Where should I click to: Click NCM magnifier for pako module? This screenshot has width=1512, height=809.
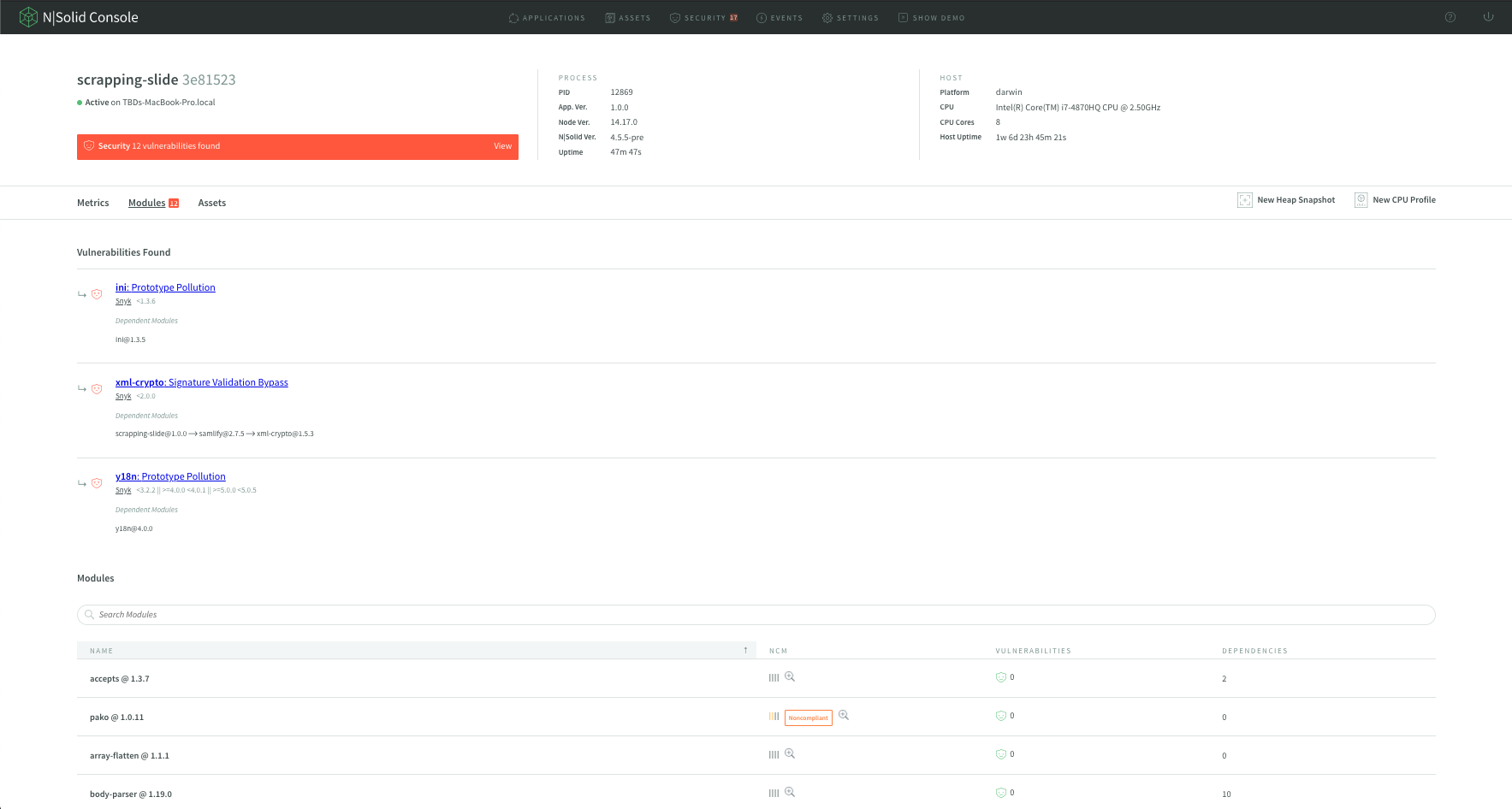click(x=844, y=715)
